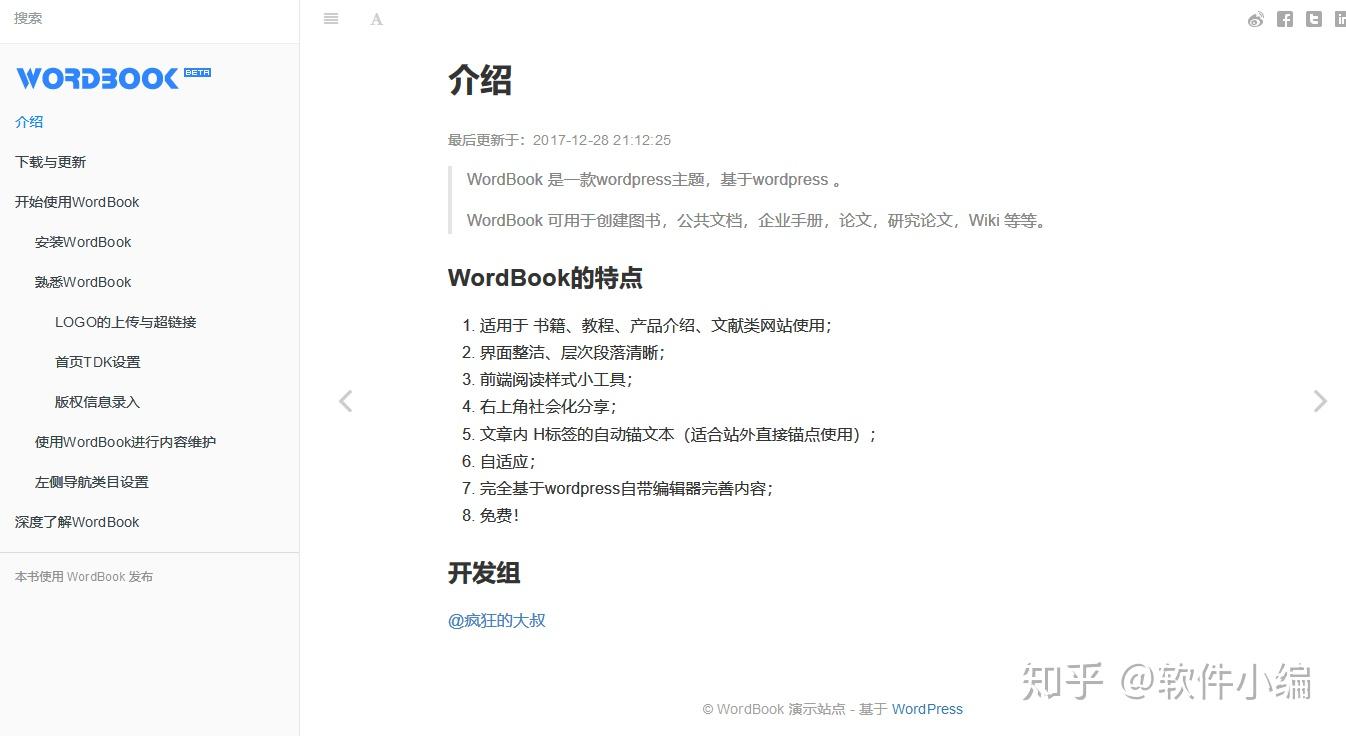The image size is (1346, 736).
Task: Toggle the sidebar with the hamburger icon
Action: point(331,19)
